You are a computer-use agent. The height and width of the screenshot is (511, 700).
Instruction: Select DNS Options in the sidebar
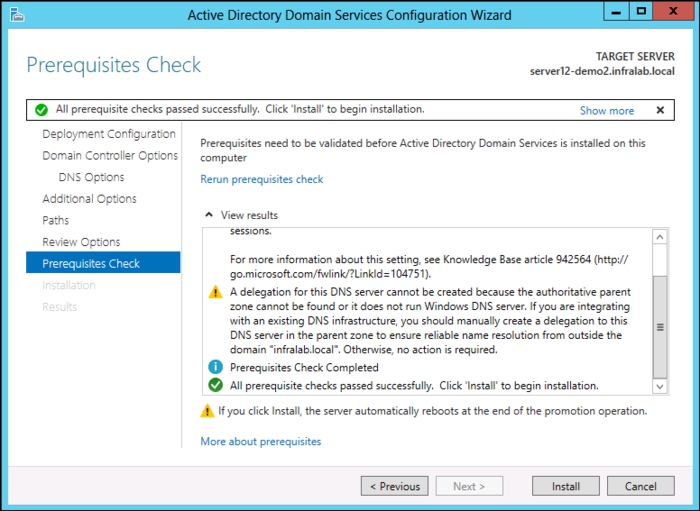(91, 177)
